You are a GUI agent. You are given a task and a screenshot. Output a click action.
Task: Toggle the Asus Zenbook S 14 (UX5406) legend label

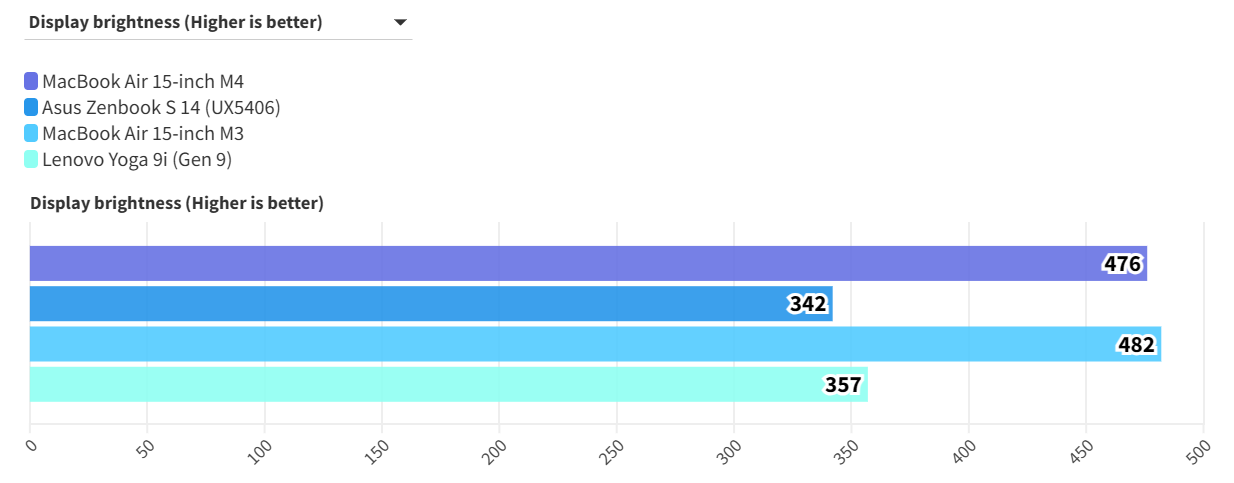click(161, 108)
